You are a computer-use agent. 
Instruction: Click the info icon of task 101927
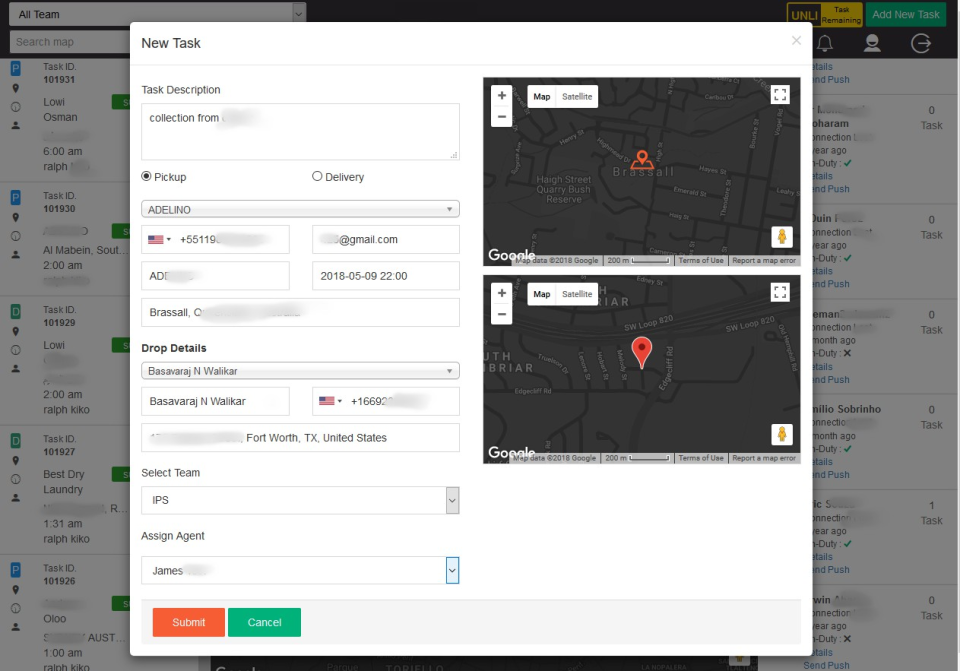pos(16,479)
